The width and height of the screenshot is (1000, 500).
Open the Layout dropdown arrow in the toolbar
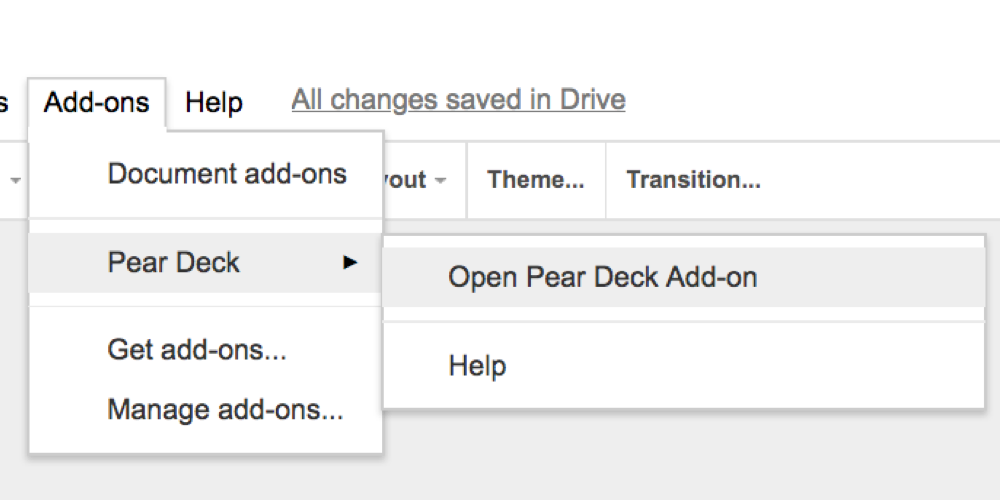[440, 181]
